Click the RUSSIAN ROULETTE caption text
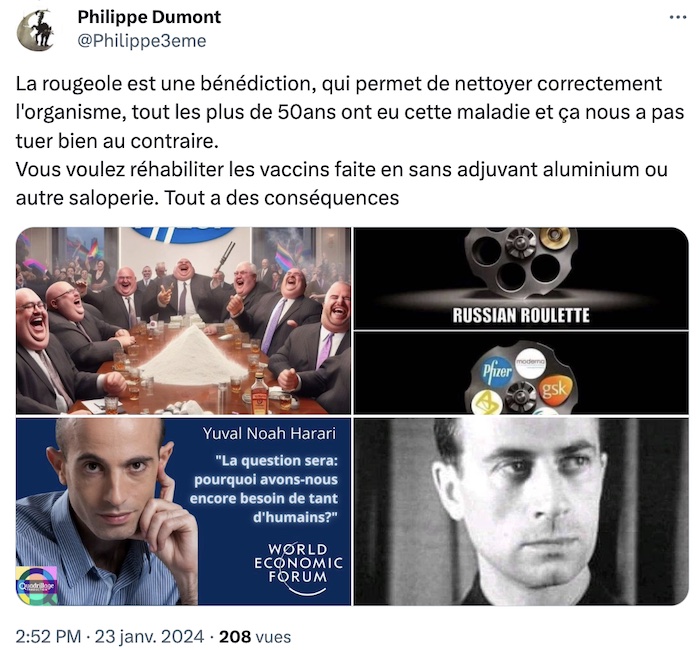 (x=521, y=315)
